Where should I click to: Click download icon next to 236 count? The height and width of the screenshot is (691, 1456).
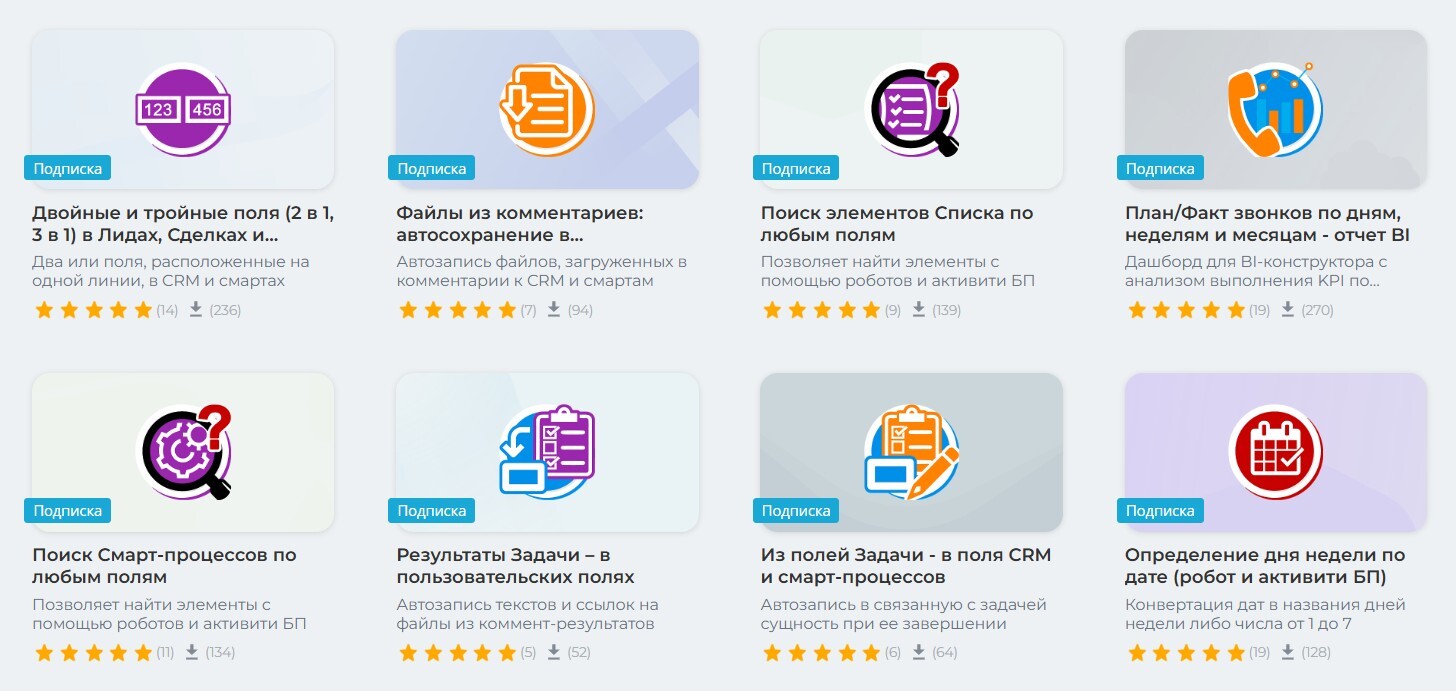pyautogui.click(x=195, y=310)
